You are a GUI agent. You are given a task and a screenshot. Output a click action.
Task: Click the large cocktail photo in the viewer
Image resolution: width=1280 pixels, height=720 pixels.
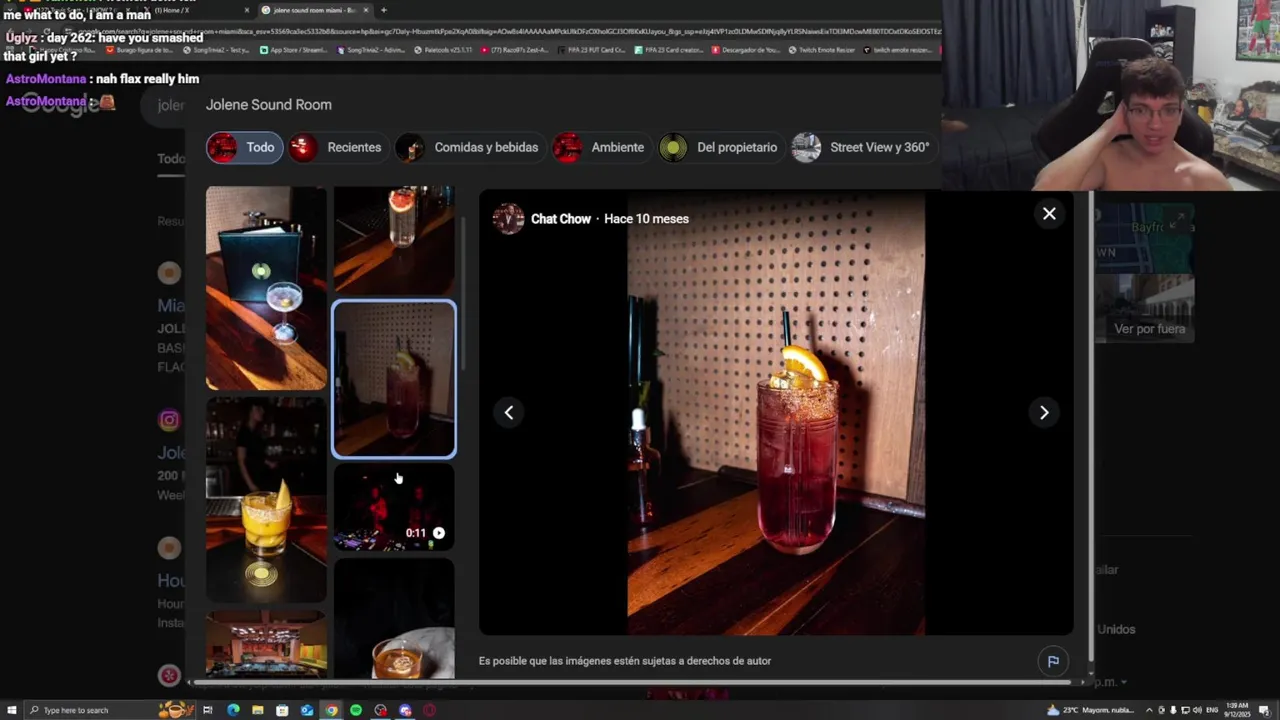coord(776,412)
